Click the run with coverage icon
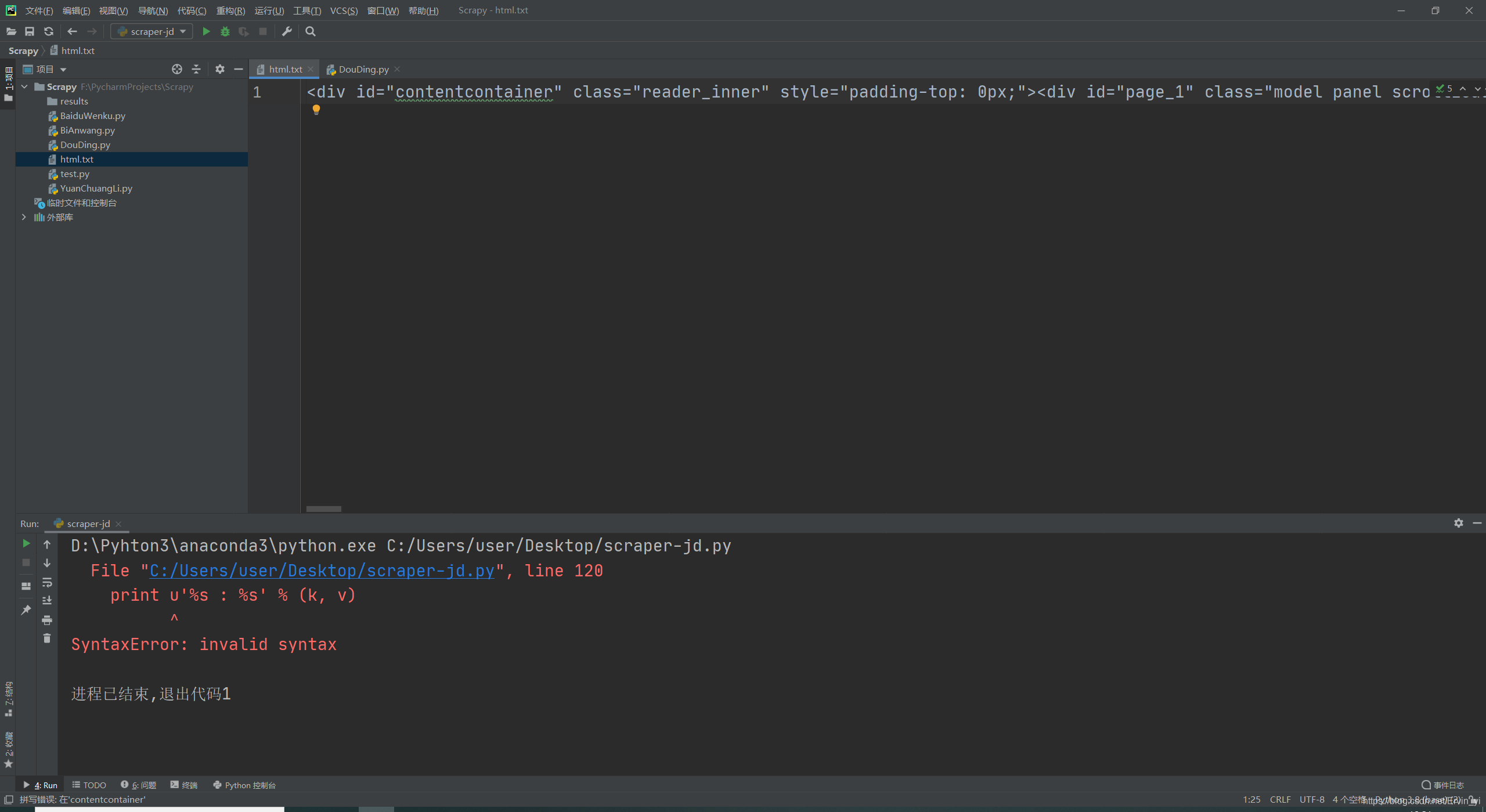This screenshot has height=812, width=1486. pos(244,31)
